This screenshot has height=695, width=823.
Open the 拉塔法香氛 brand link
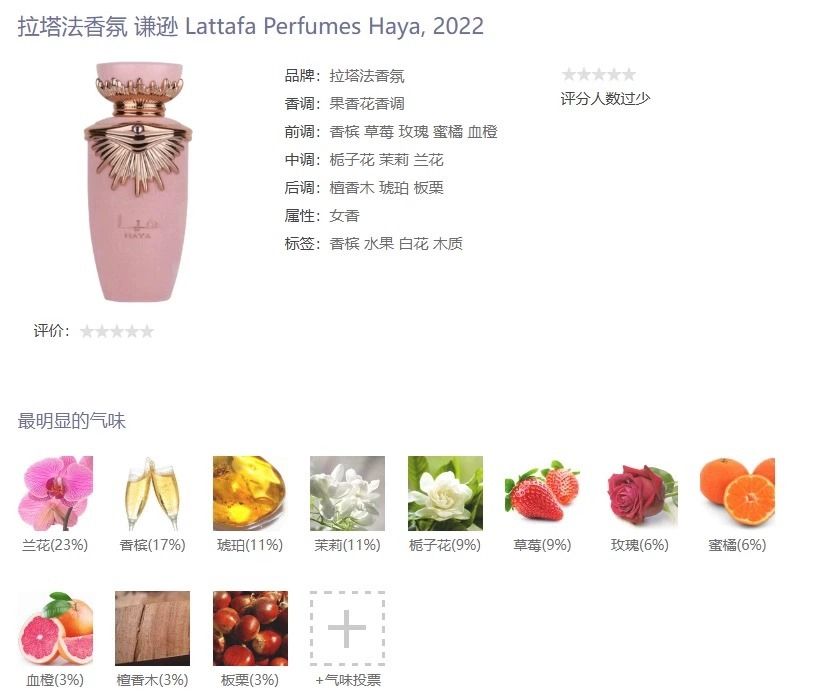[x=367, y=76]
